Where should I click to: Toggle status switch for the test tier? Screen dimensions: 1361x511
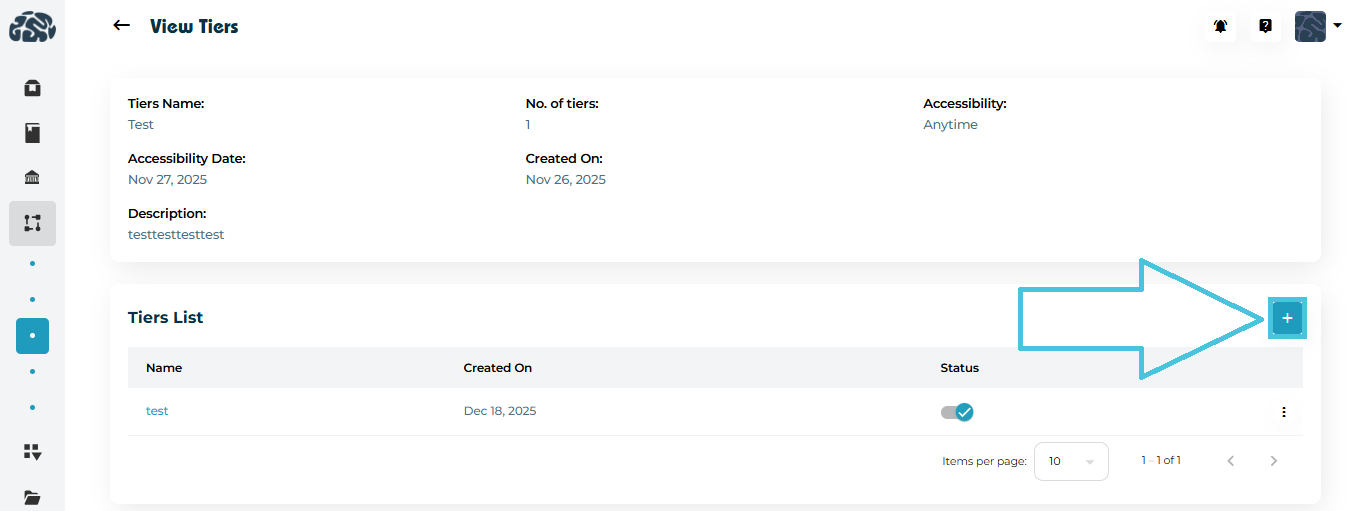tap(957, 412)
